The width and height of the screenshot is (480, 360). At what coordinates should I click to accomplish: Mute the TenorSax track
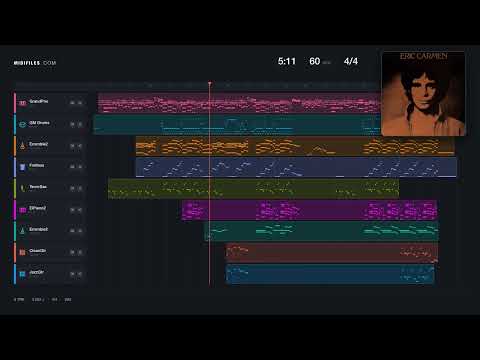[72, 188]
